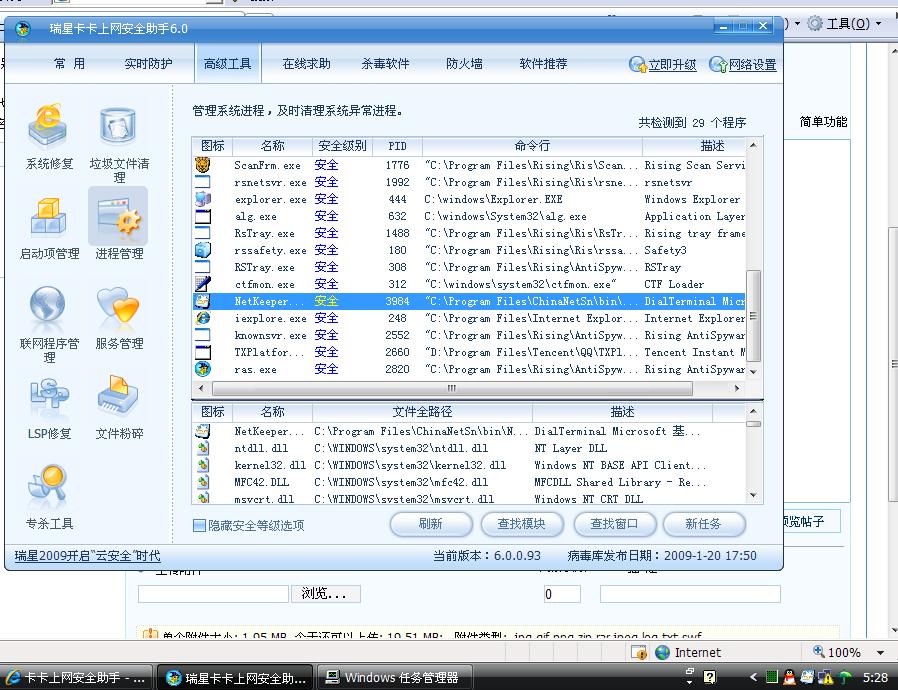Viewport: 898px width, 690px height.
Task: Click the 新任务 new task button
Action: tap(704, 524)
